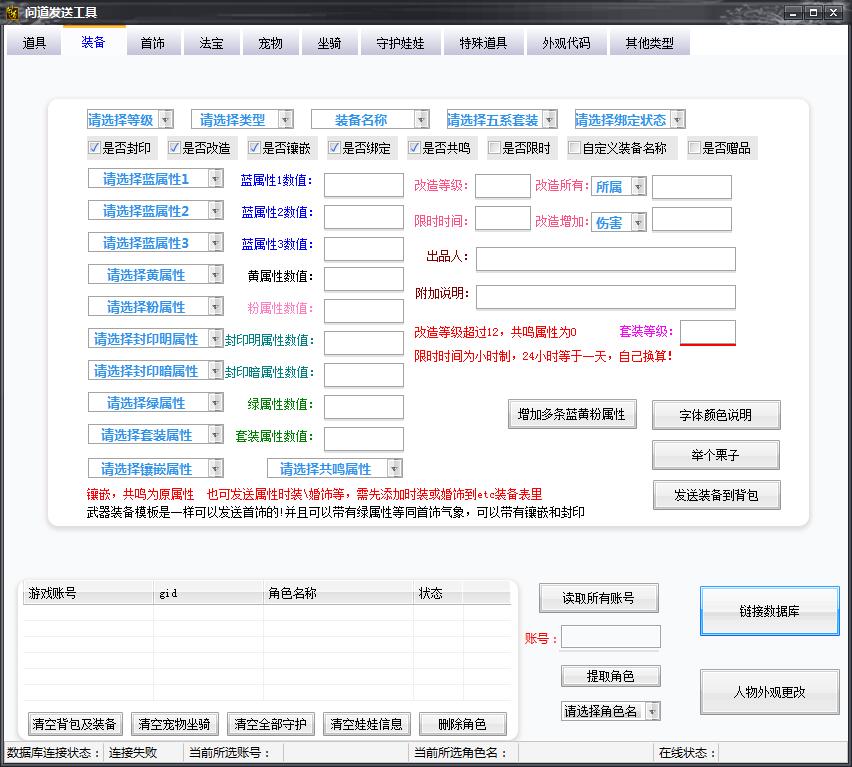
Task: Sort by the 游戏账号 column header
Action: pos(89,593)
